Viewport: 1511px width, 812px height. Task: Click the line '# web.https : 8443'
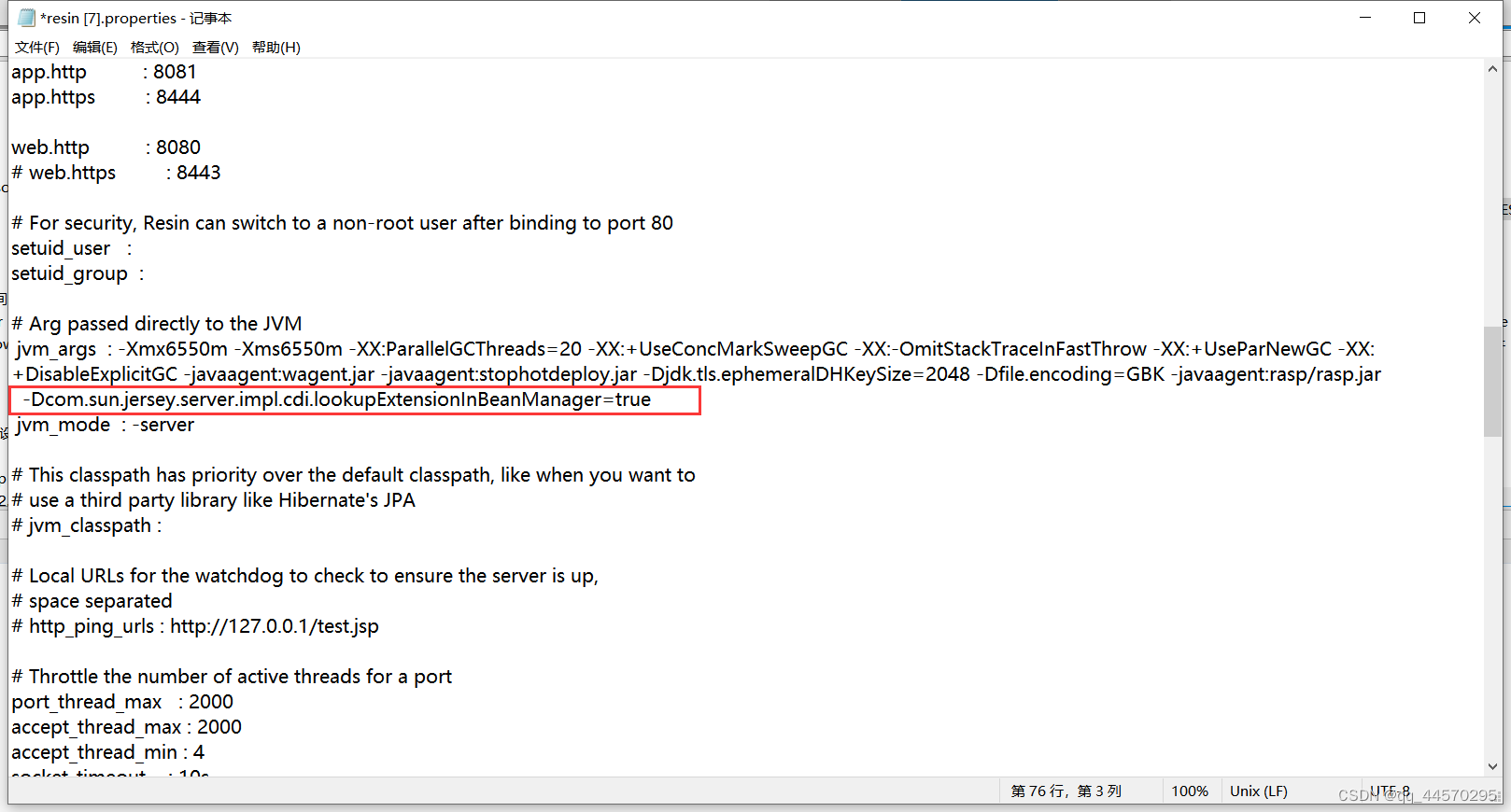point(117,173)
